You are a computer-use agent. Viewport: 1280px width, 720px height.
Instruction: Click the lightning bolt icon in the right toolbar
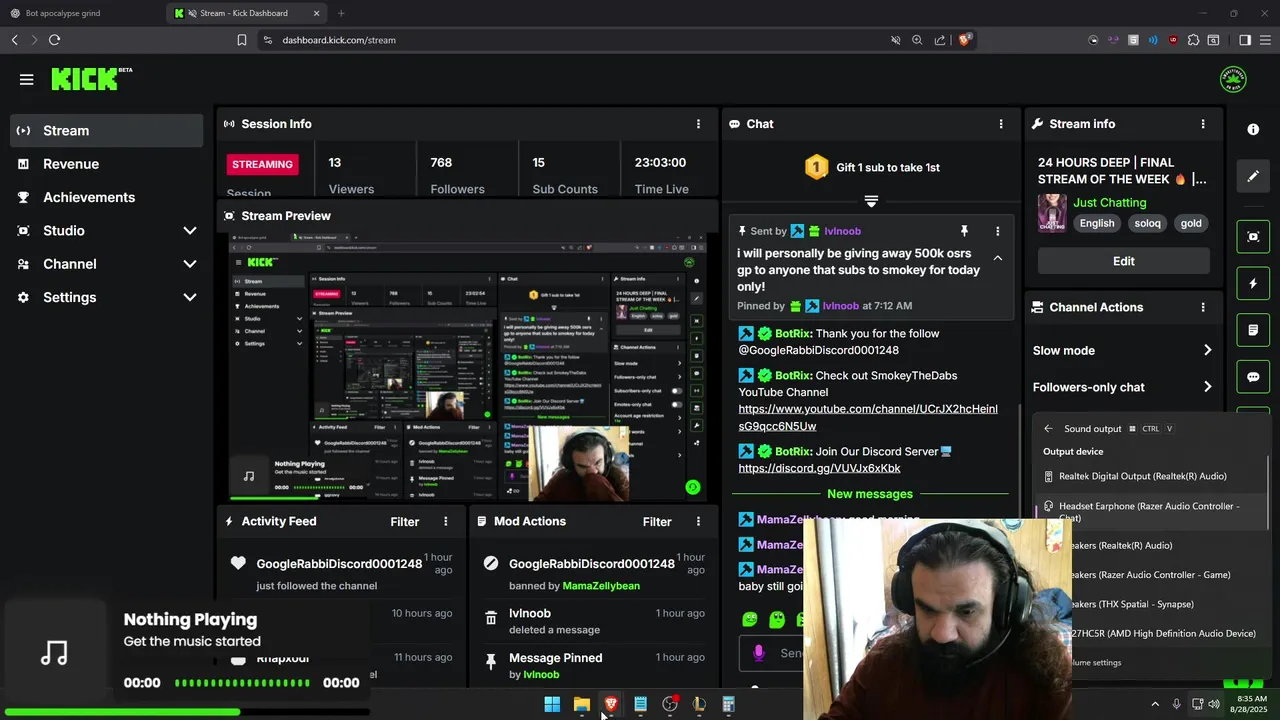click(x=1253, y=284)
